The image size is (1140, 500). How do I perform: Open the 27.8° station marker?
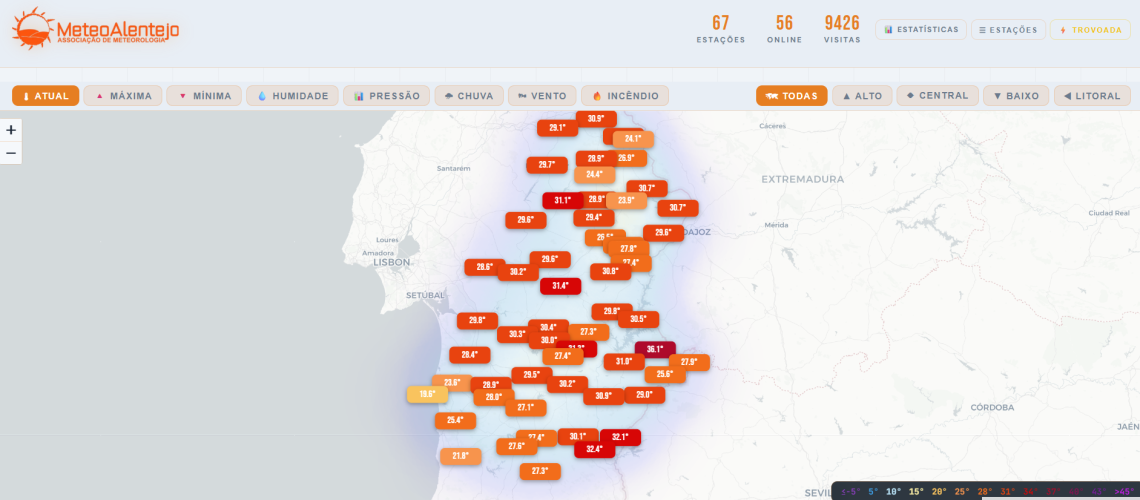tap(629, 249)
